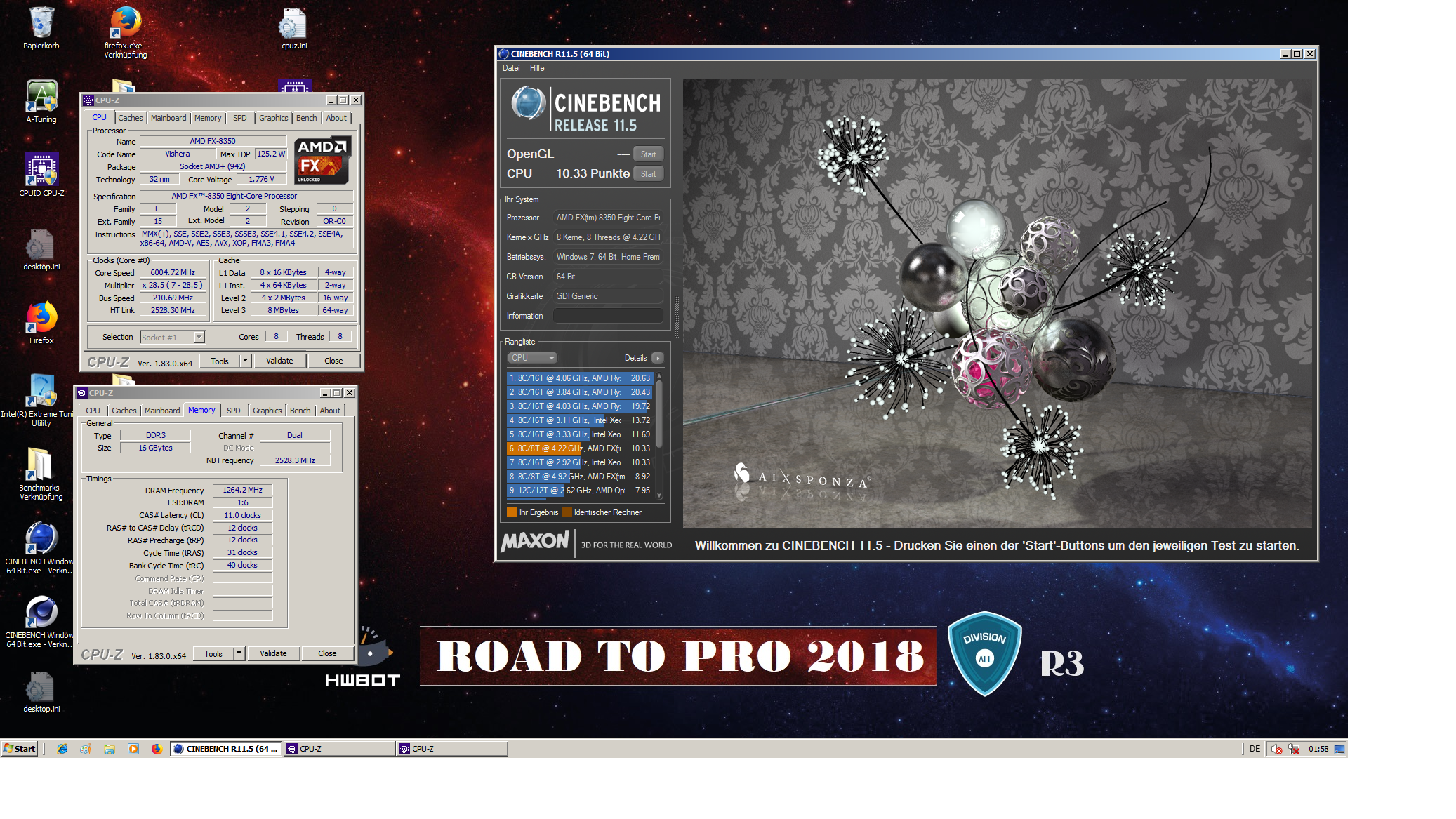Click the AMD FX logo in CPU-Z

click(x=322, y=160)
